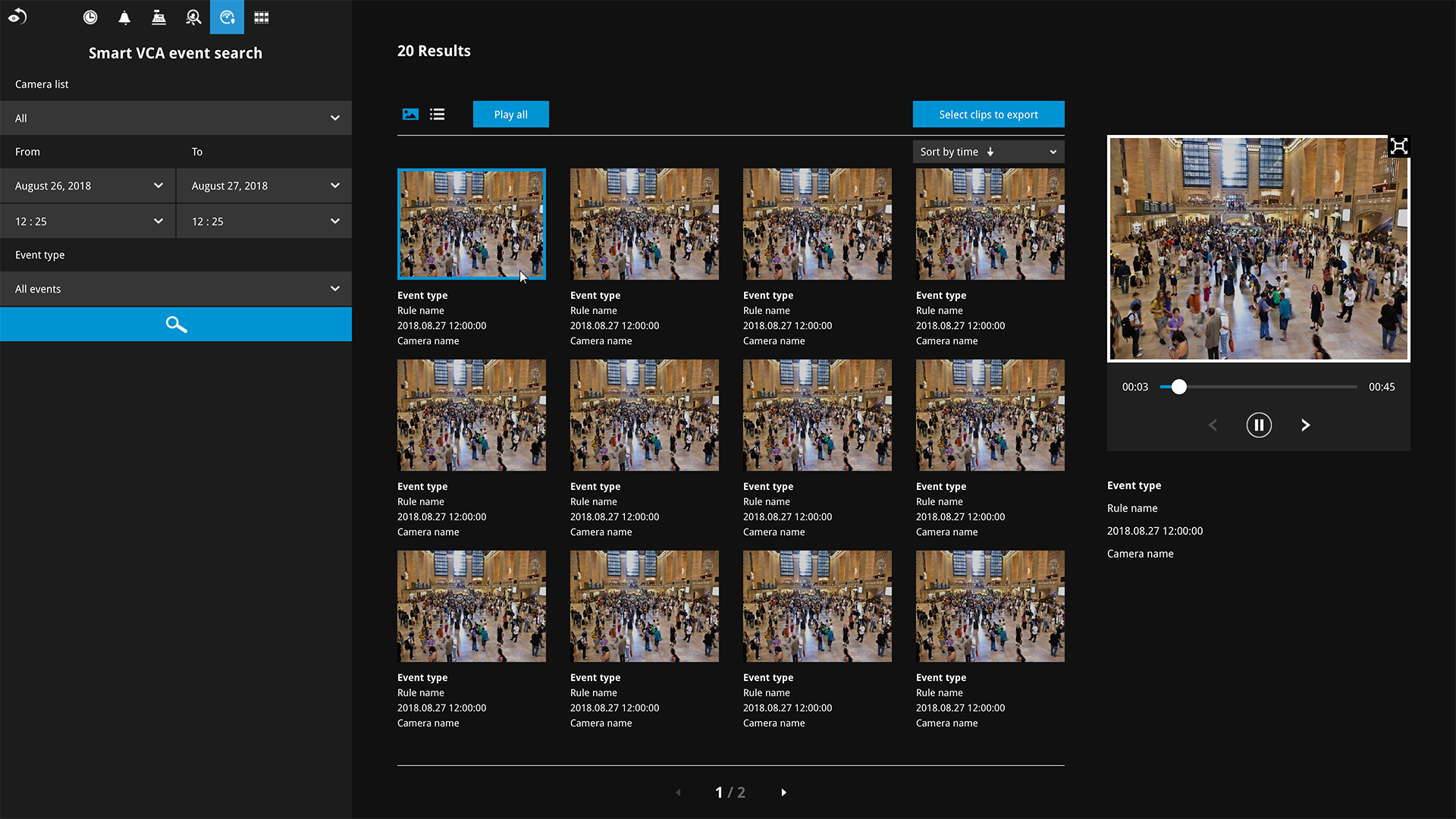This screenshot has height=819, width=1456.
Task: Switch results to thumbnail view
Action: (x=410, y=115)
